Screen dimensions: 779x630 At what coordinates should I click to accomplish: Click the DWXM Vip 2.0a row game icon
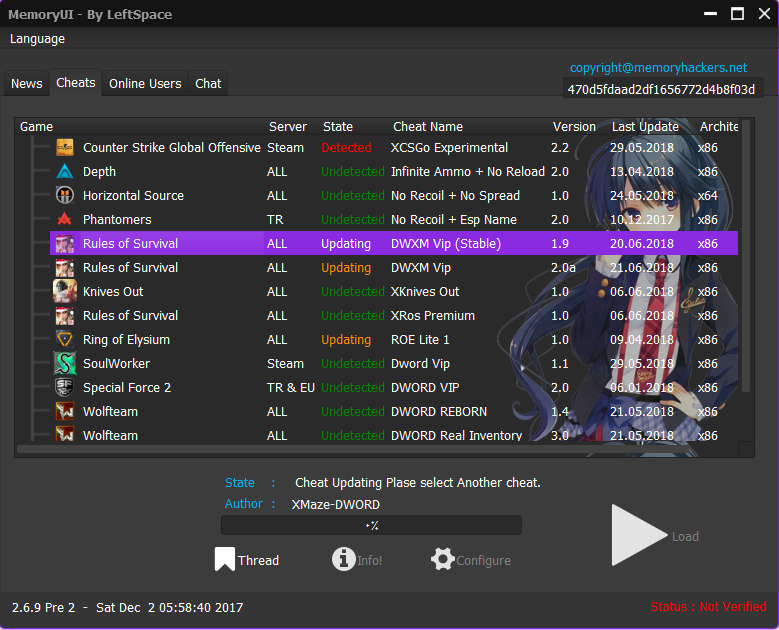coord(65,267)
